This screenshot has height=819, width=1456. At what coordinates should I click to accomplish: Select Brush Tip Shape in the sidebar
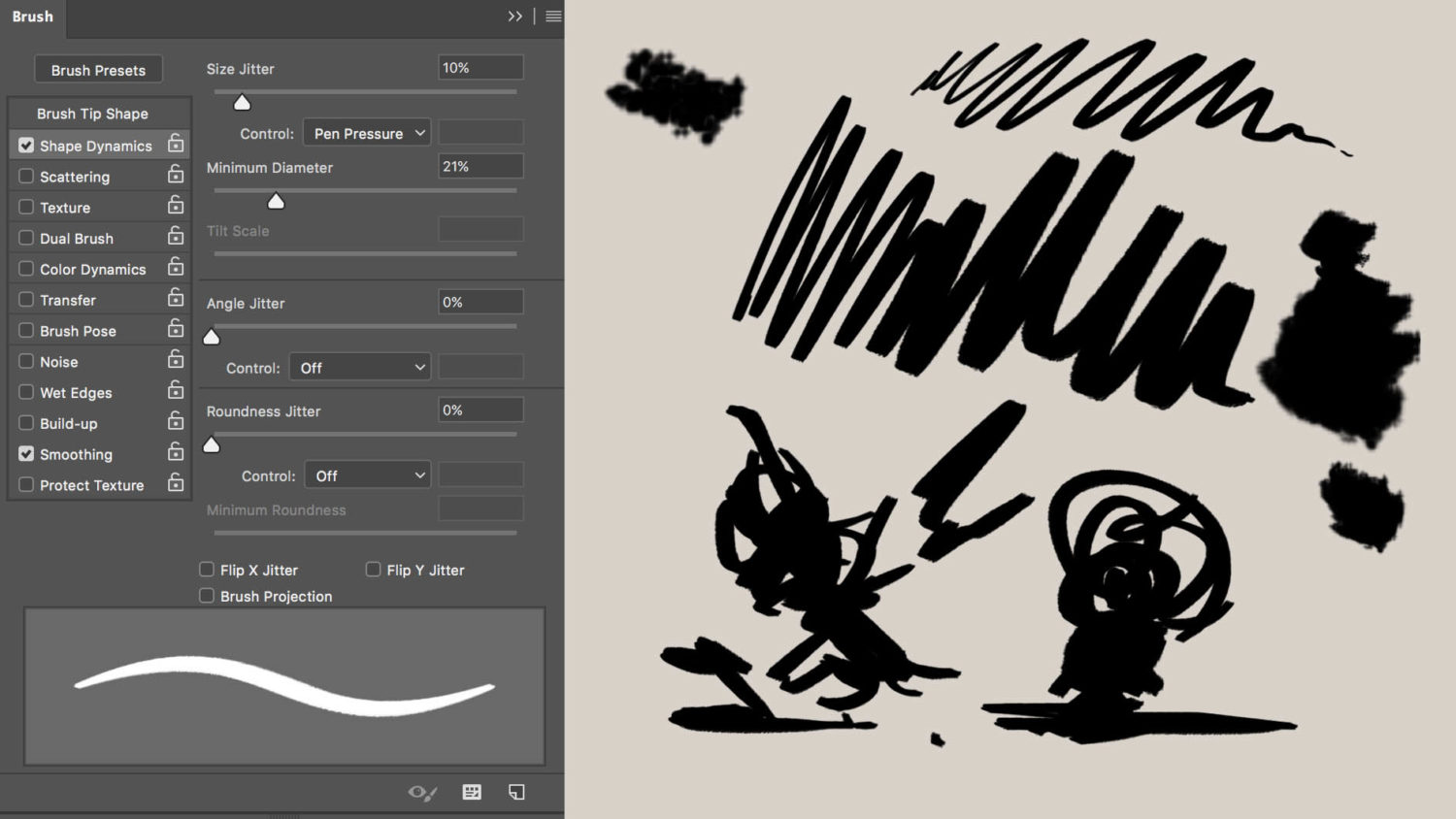tap(92, 113)
